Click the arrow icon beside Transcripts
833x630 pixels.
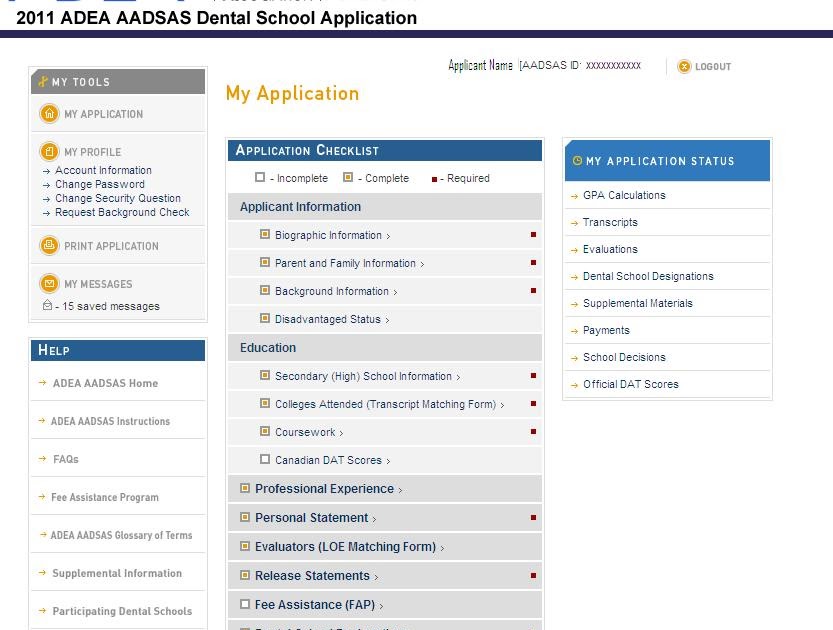[574, 223]
